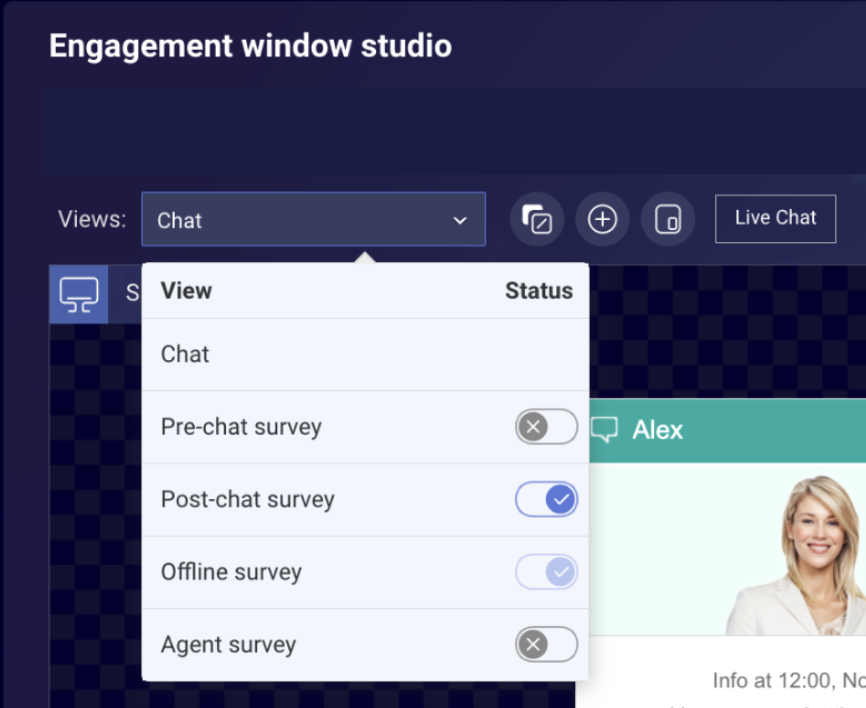The height and width of the screenshot is (708, 866).
Task: Click the add view plus icon
Action: tap(603, 219)
